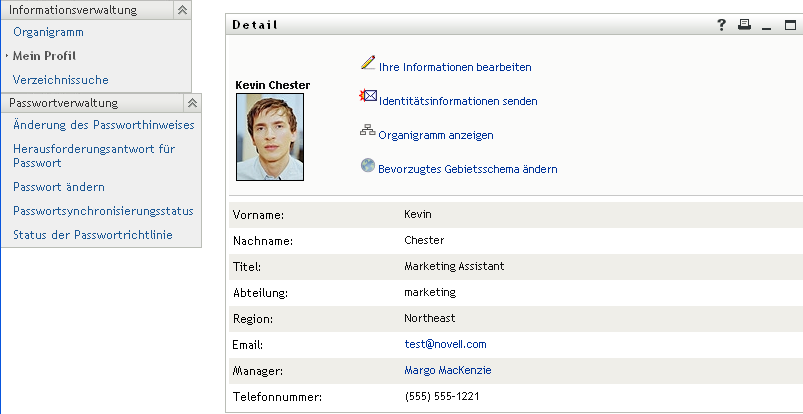The width and height of the screenshot is (803, 414).
Task: Click the envelope send identity icon
Action: point(367,98)
